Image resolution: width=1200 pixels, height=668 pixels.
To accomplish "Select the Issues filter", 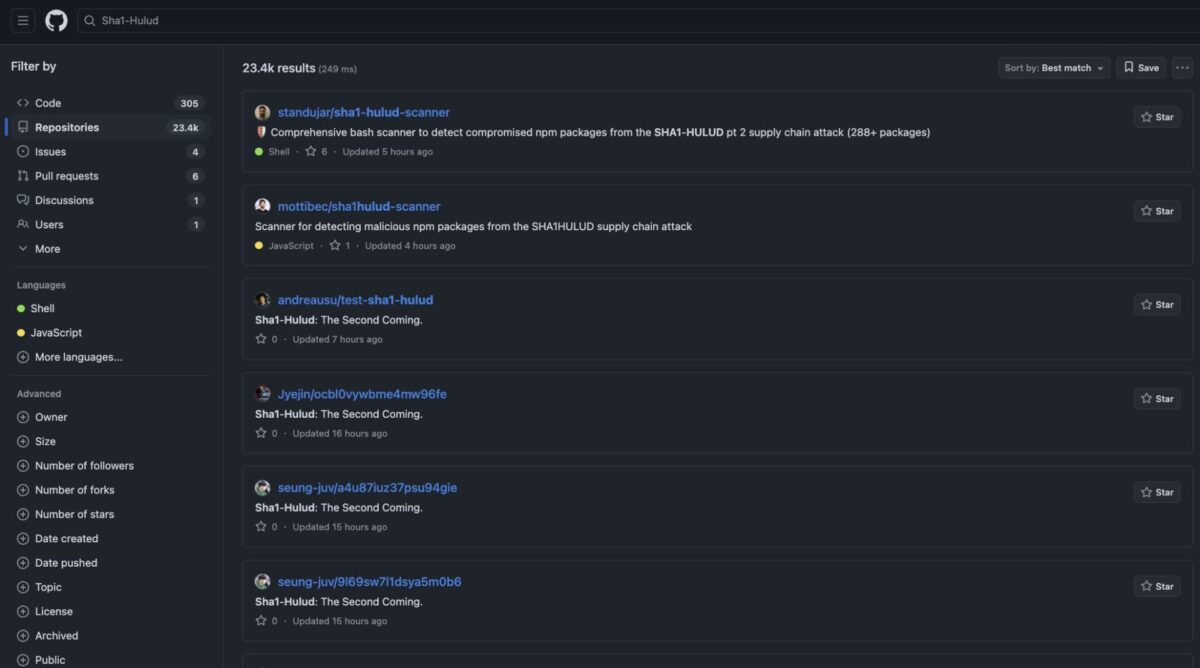I will 50,152.
